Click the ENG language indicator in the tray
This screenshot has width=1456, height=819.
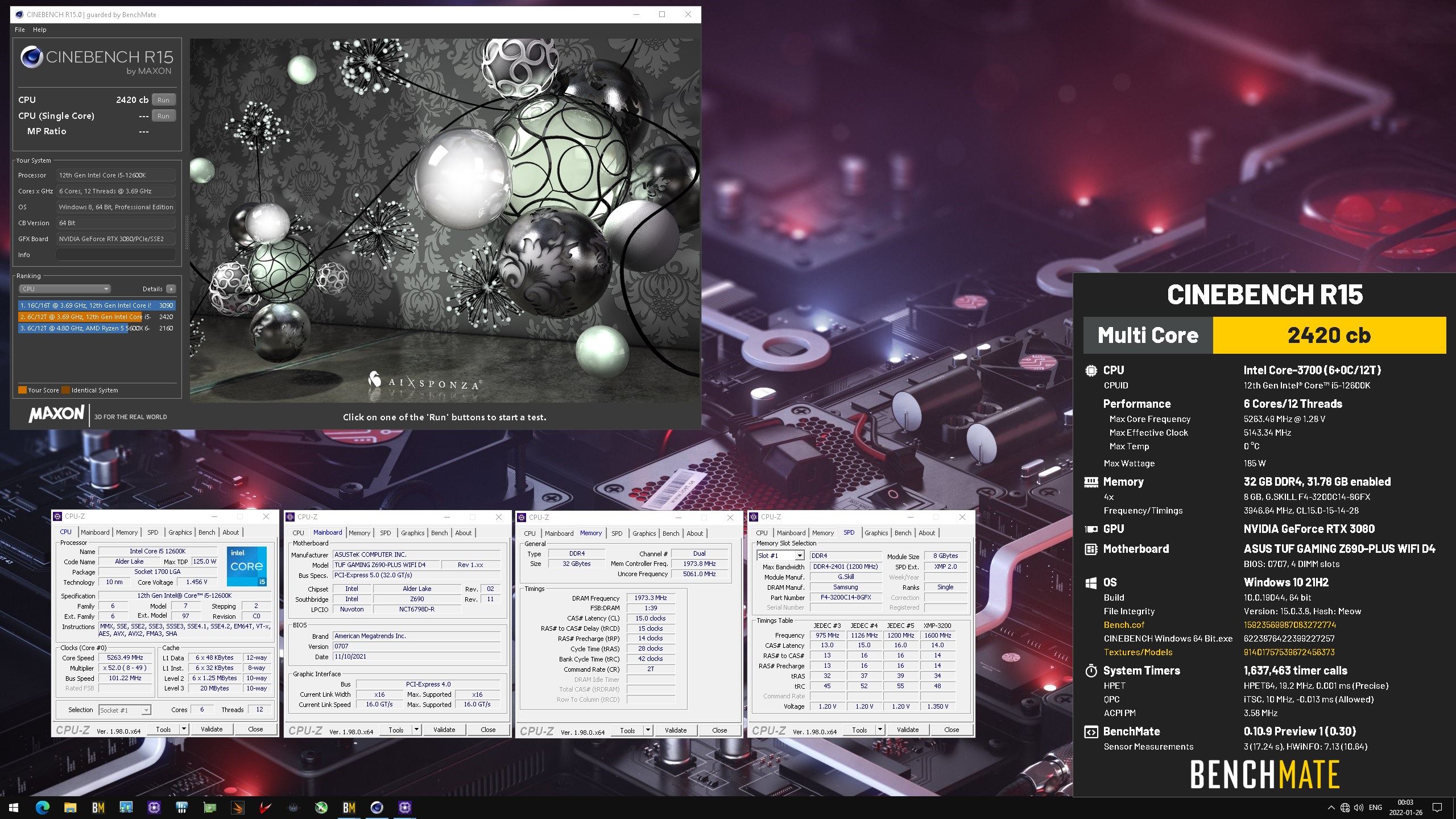tap(1375, 808)
